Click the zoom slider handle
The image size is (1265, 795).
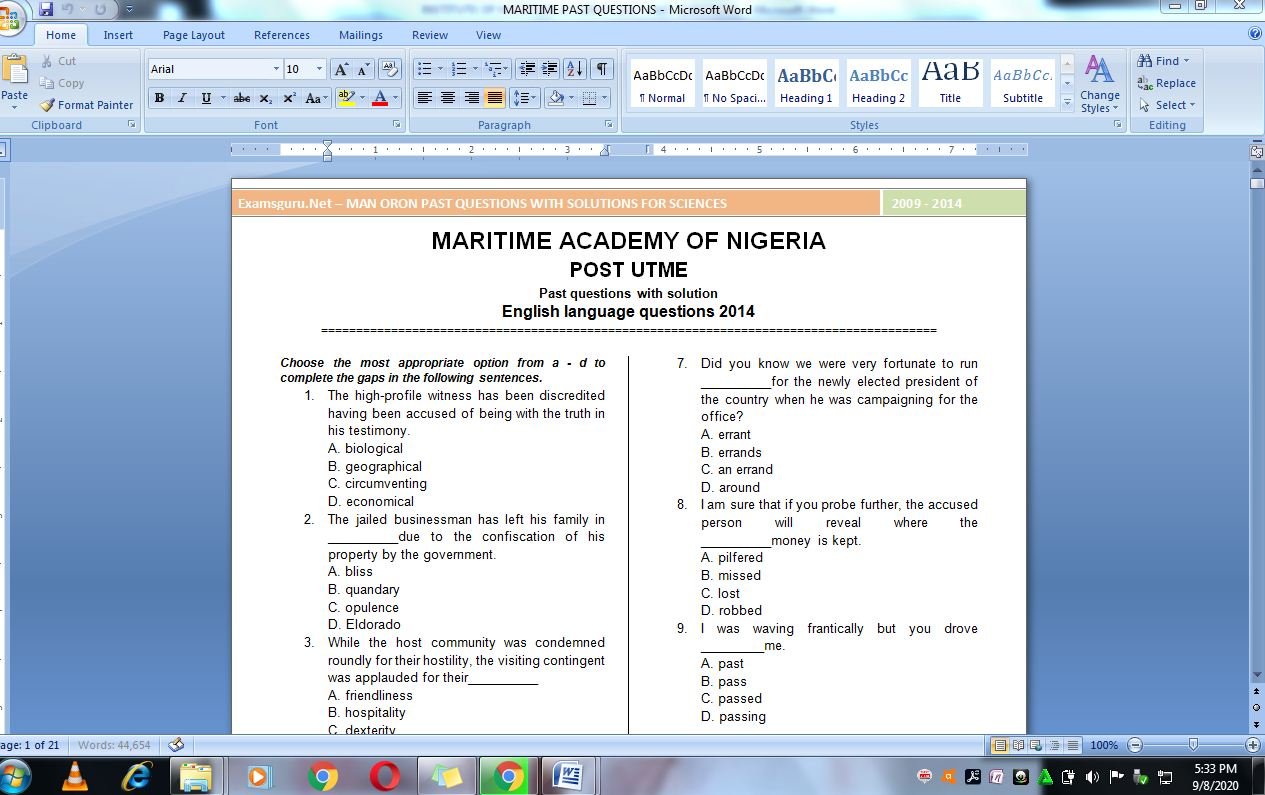click(x=1193, y=745)
